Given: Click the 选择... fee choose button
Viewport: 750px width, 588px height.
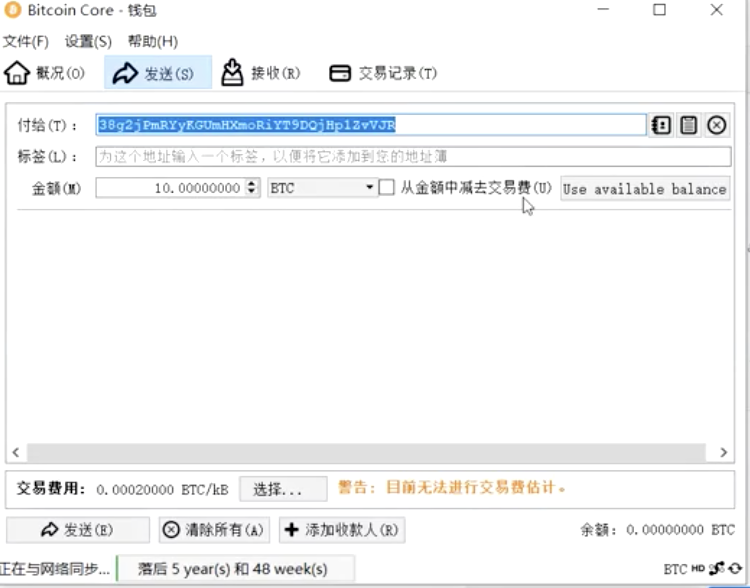Looking at the screenshot, I should (x=283, y=489).
